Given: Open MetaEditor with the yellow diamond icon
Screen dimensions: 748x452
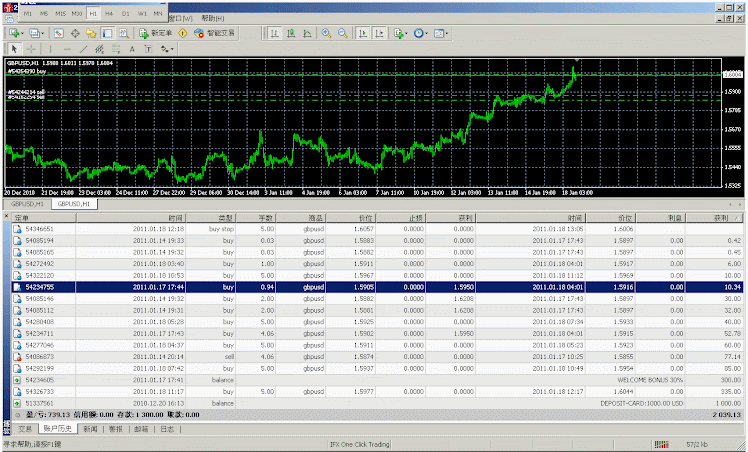Looking at the screenshot, I should pos(183,33).
